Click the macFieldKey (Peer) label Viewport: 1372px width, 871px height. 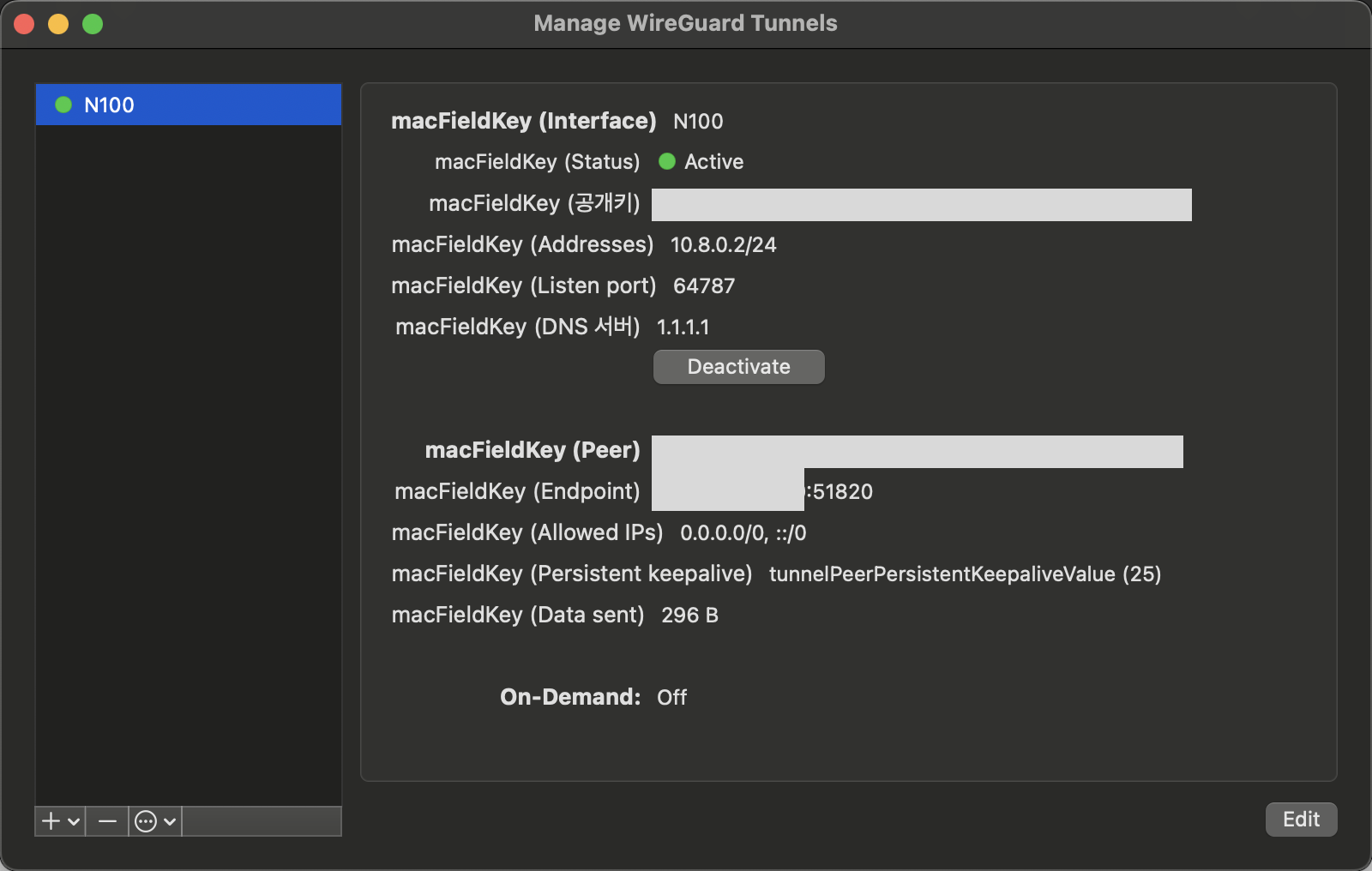533,451
